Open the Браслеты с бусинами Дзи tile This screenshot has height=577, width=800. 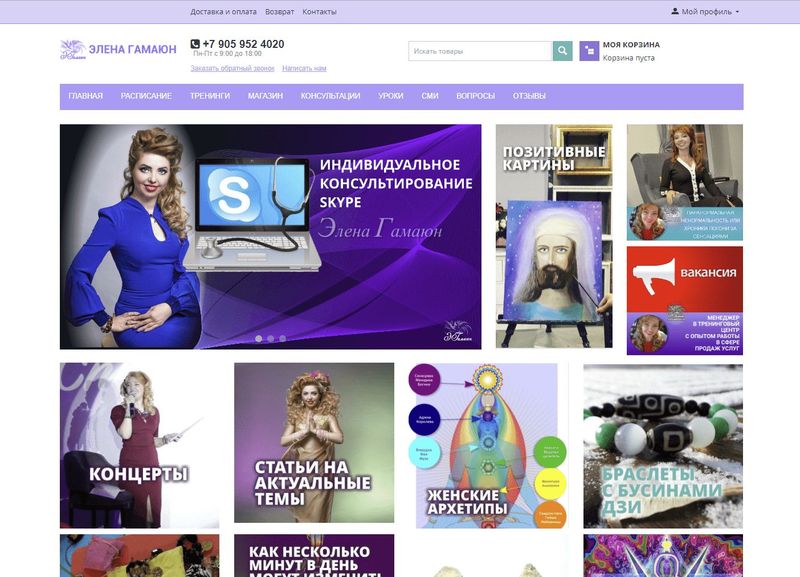coord(663,446)
